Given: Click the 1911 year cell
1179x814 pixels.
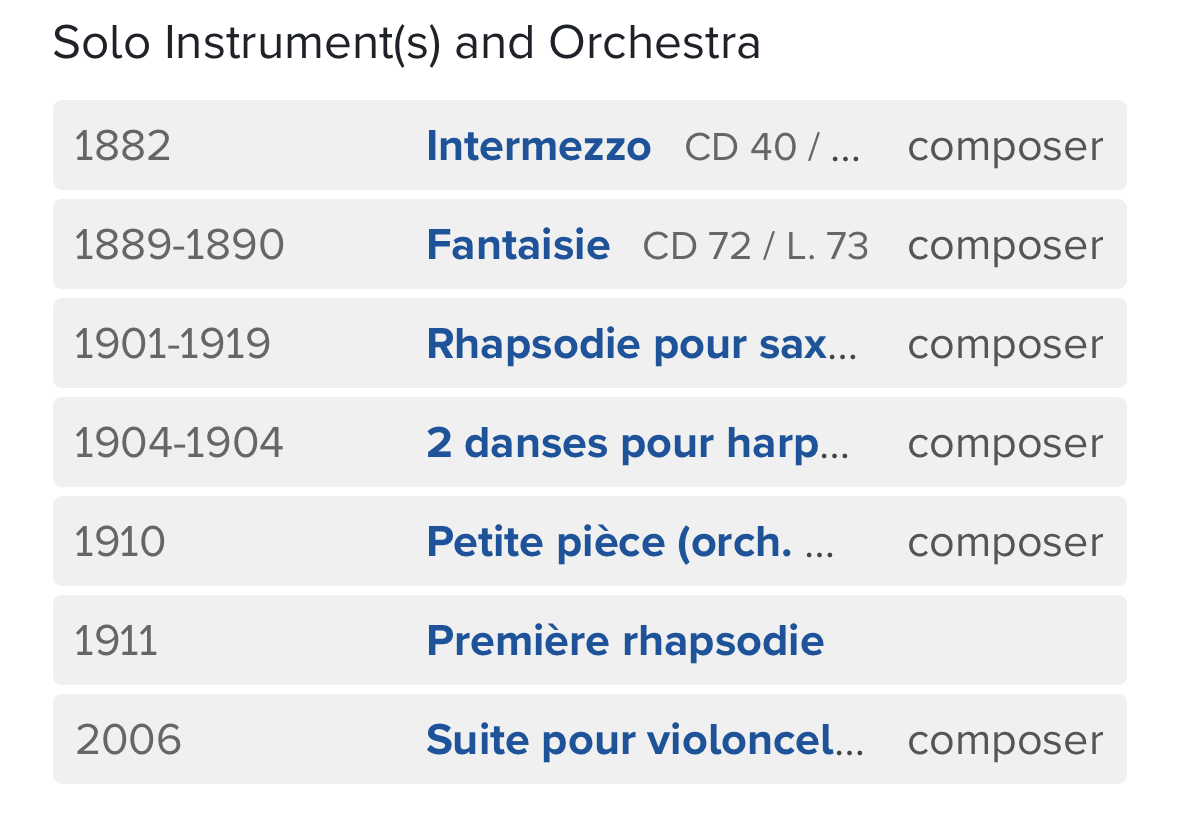Looking at the screenshot, I should pyautogui.click(x=116, y=641).
